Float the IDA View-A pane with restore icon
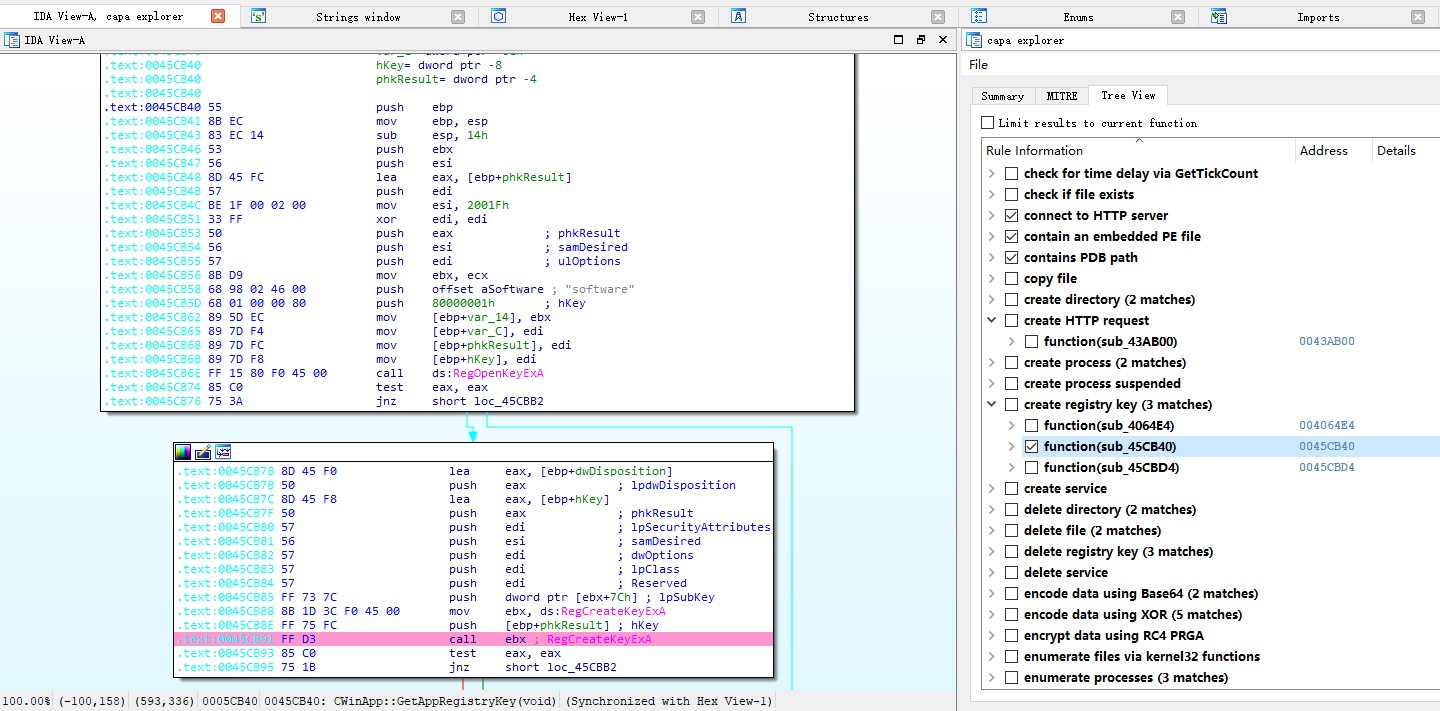1440x711 pixels. point(921,40)
